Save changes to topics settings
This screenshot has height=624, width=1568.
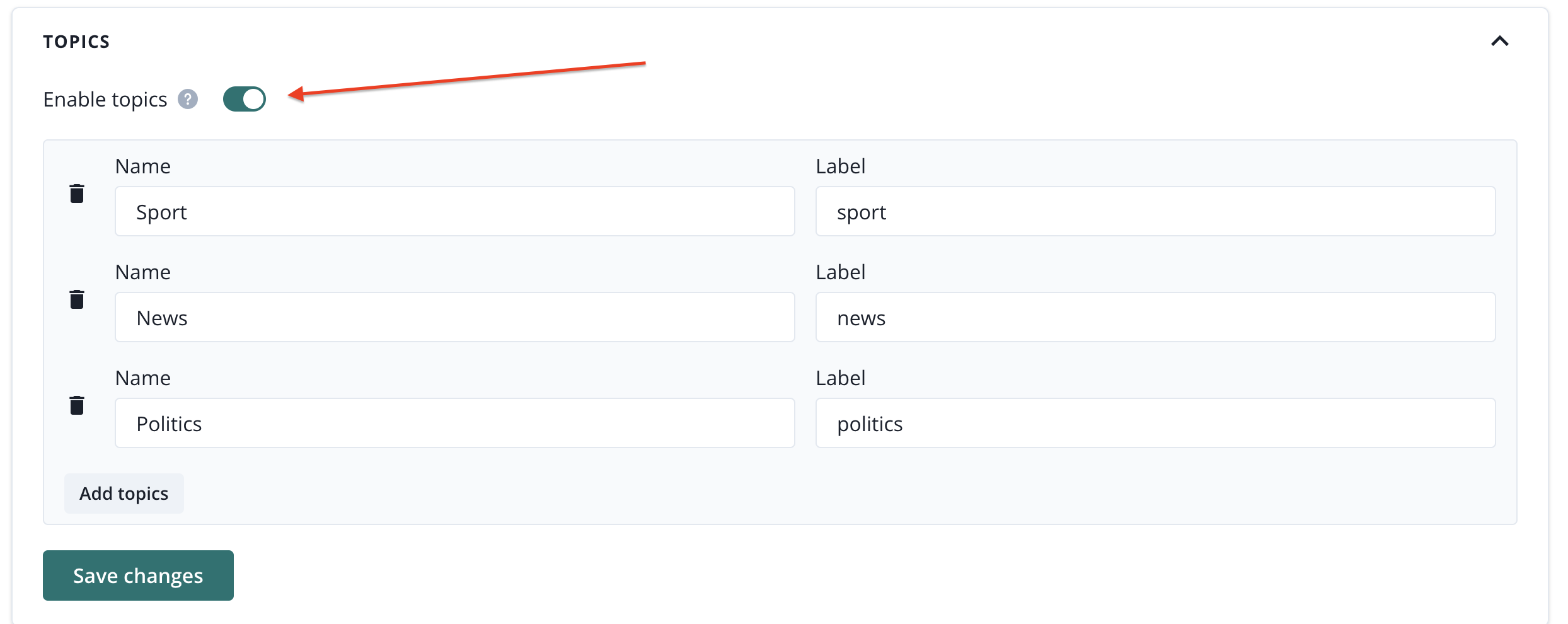138,575
